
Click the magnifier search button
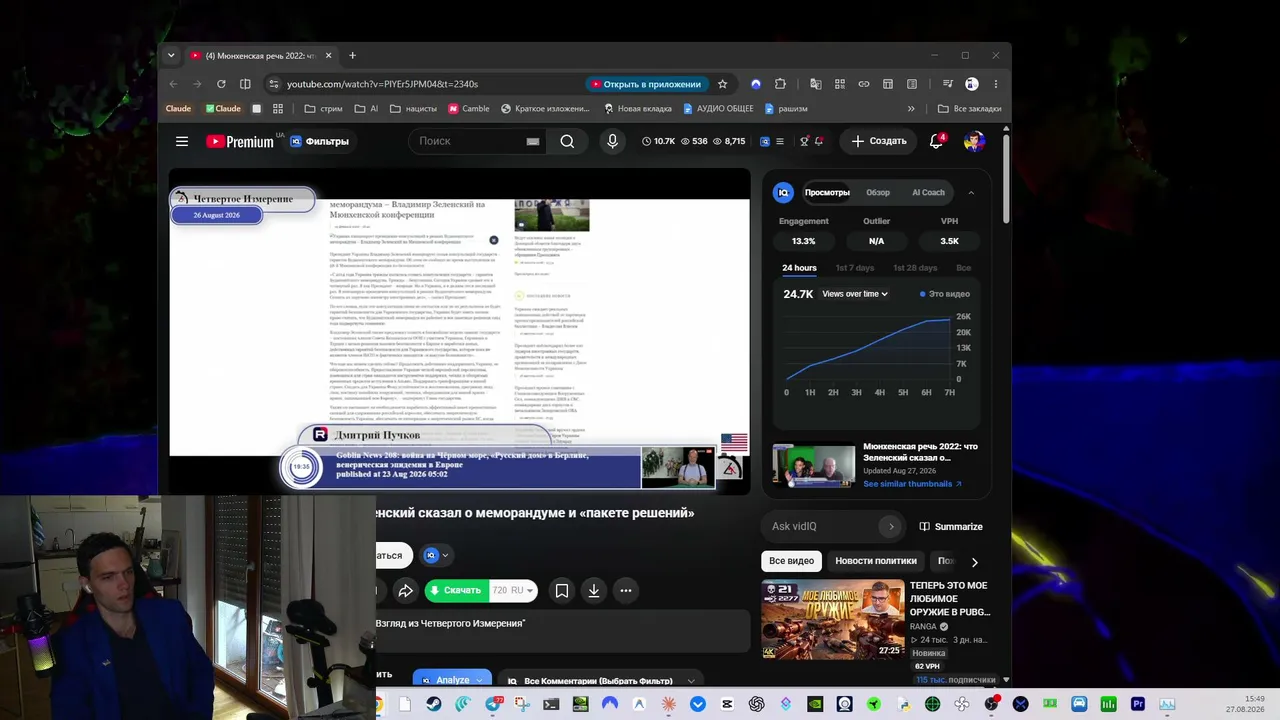click(x=567, y=141)
